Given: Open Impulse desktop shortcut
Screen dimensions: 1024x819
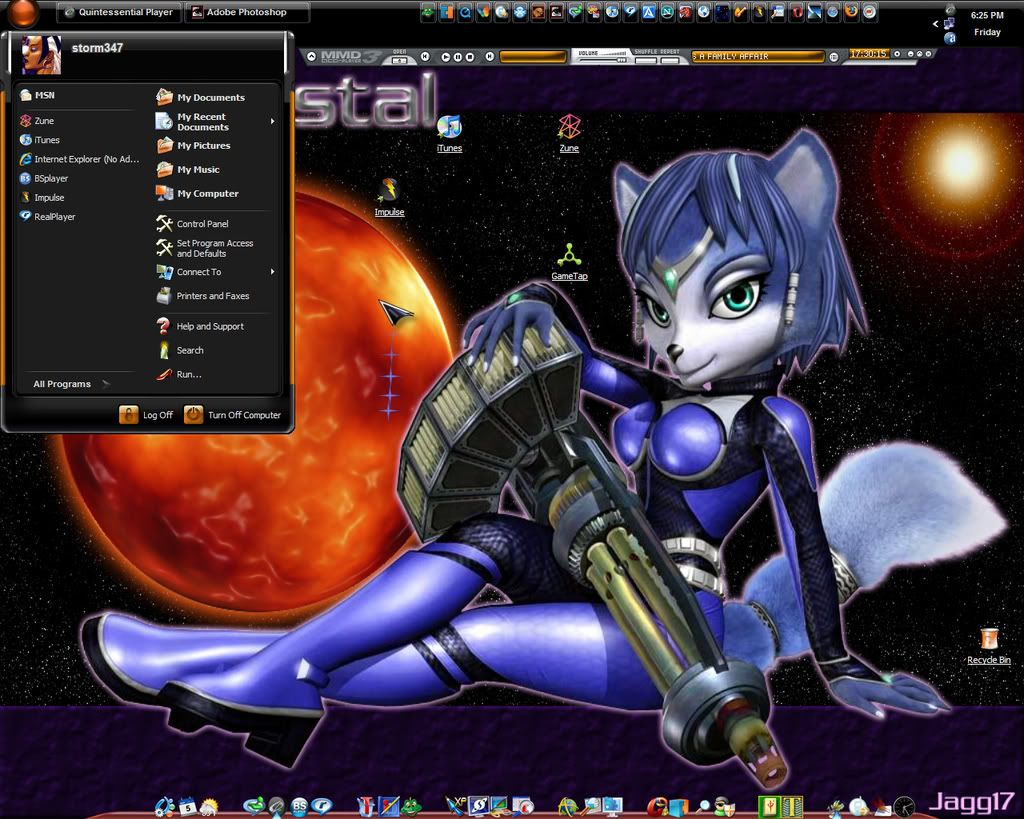Looking at the screenshot, I should point(389,197).
